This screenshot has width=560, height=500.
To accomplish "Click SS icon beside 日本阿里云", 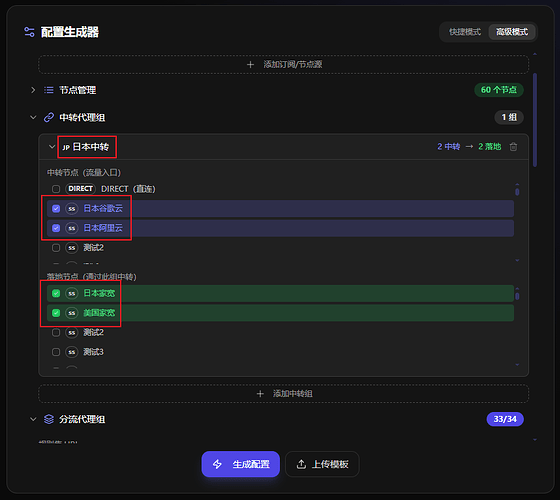I will click(x=72, y=228).
